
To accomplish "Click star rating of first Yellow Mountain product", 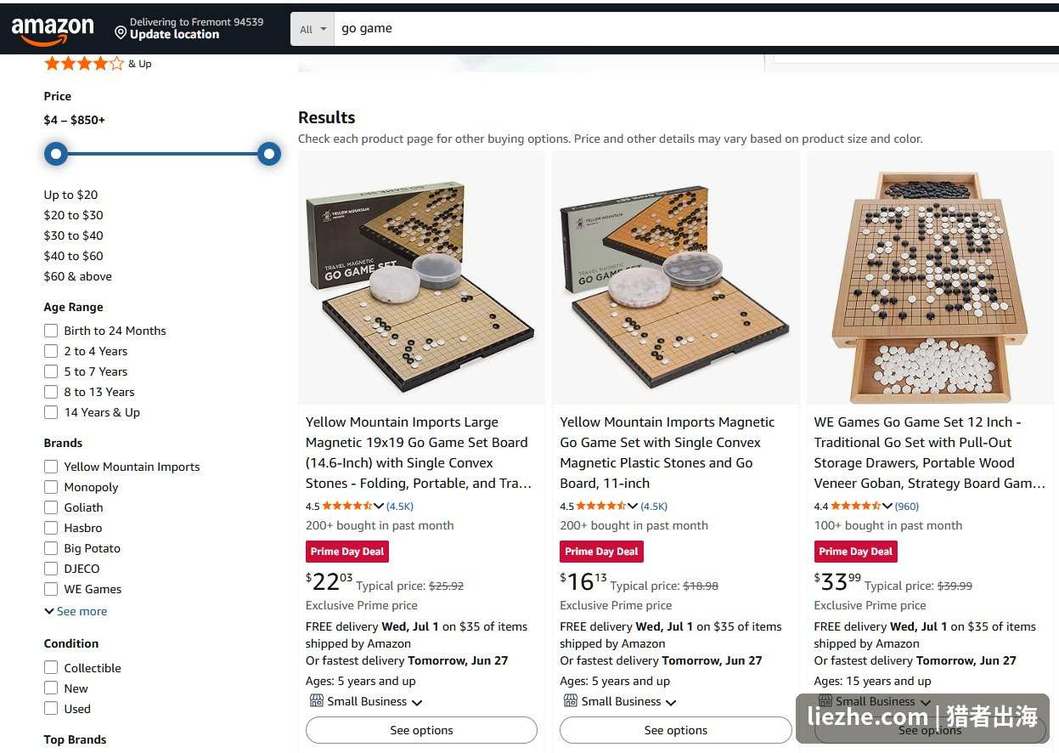I will click(x=346, y=506).
